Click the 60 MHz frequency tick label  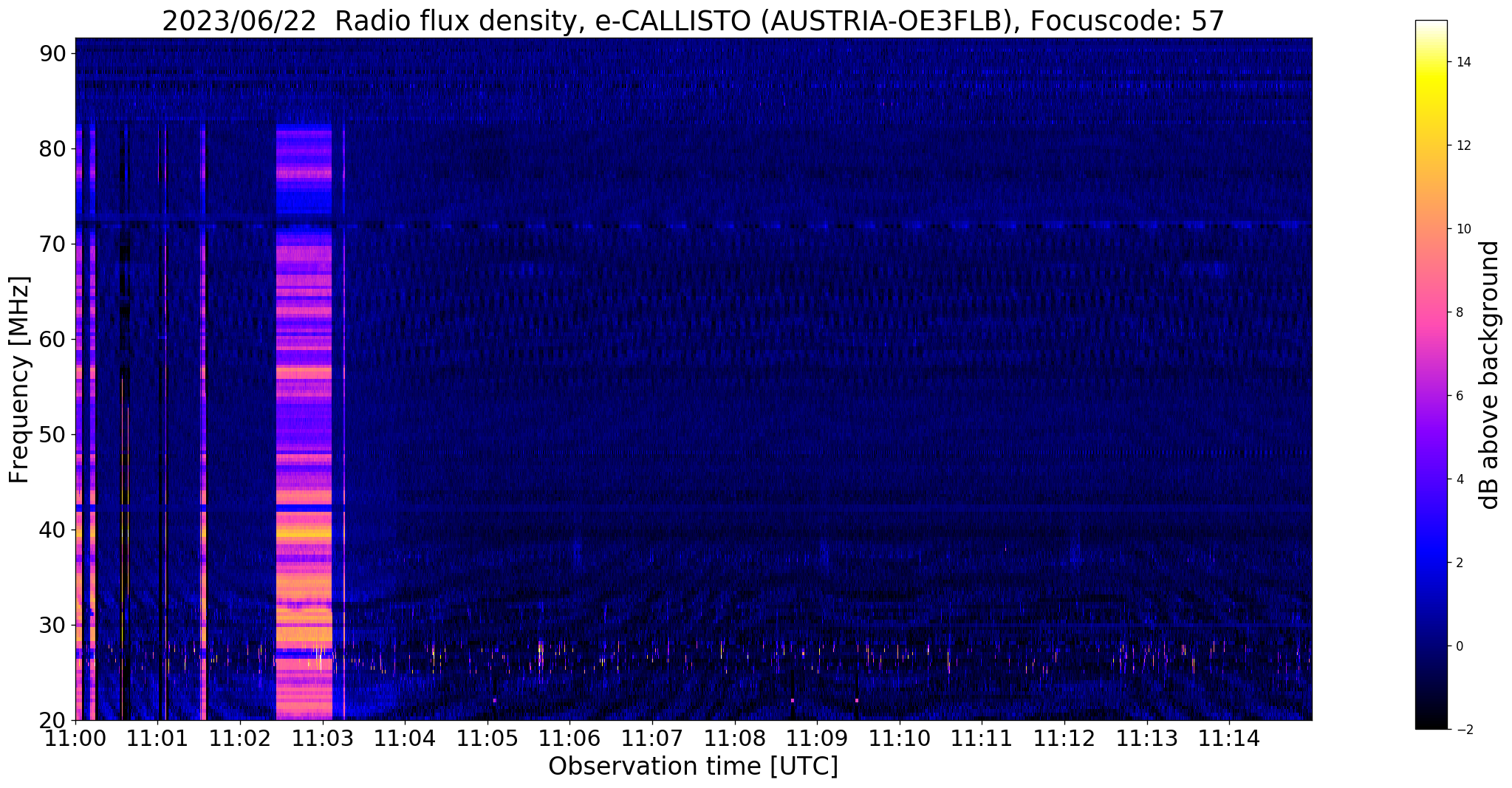tap(54, 339)
